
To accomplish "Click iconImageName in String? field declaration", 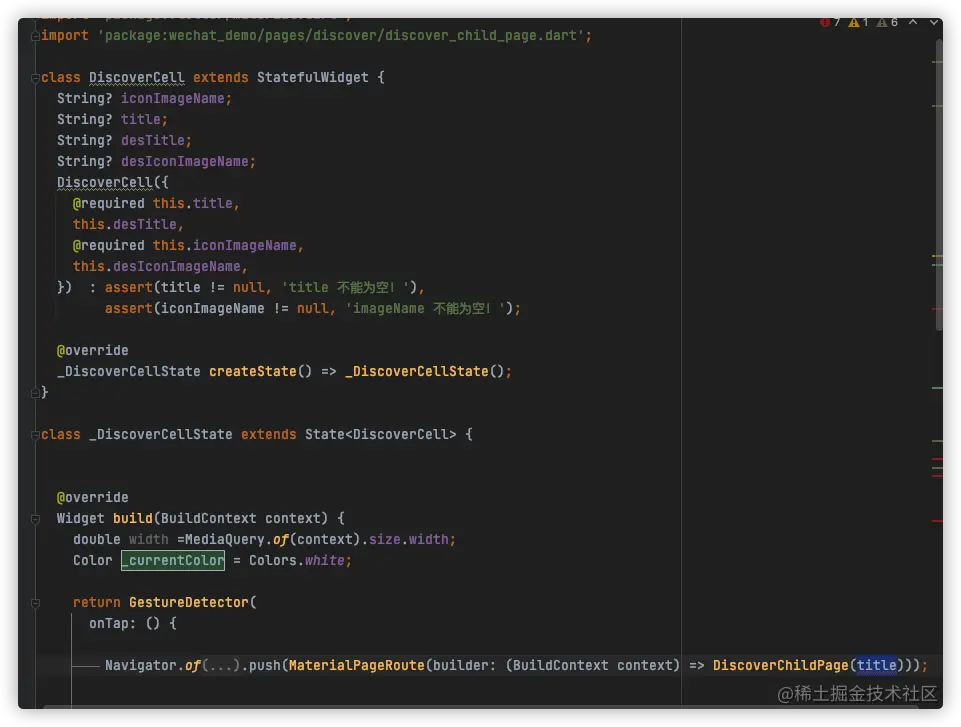I will coord(173,99).
